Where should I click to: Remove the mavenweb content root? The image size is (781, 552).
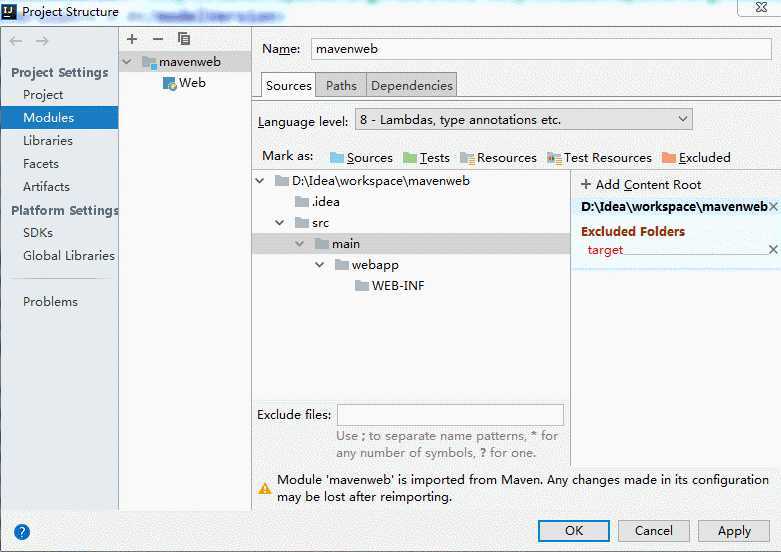[x=773, y=206]
